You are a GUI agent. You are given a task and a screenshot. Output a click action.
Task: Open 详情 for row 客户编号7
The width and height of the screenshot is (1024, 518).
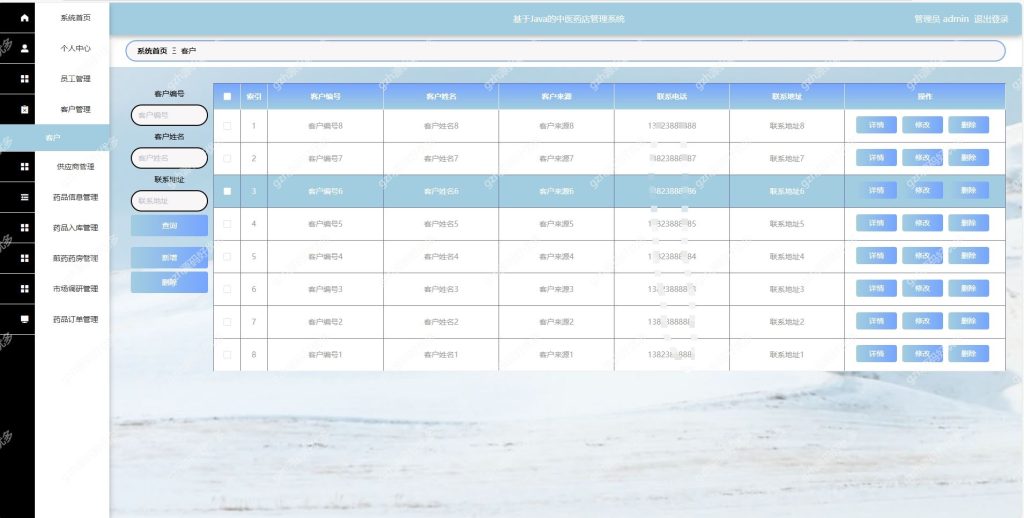[876, 157]
